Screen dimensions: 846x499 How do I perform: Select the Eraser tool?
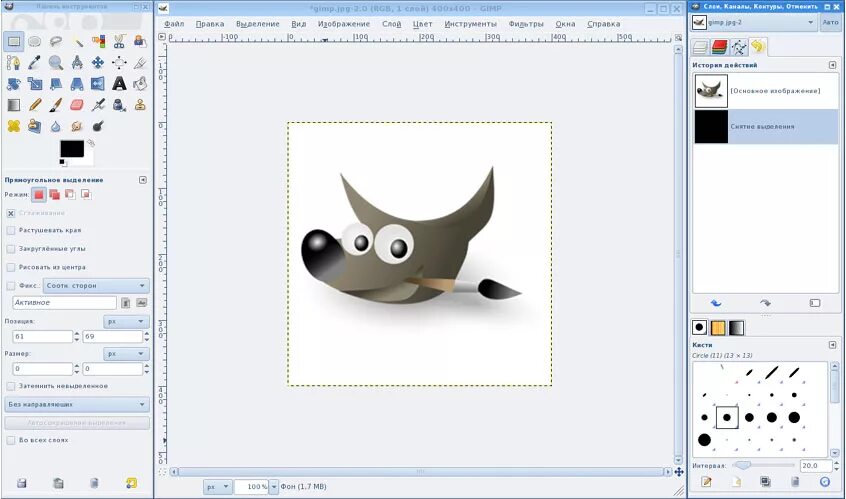pos(77,105)
